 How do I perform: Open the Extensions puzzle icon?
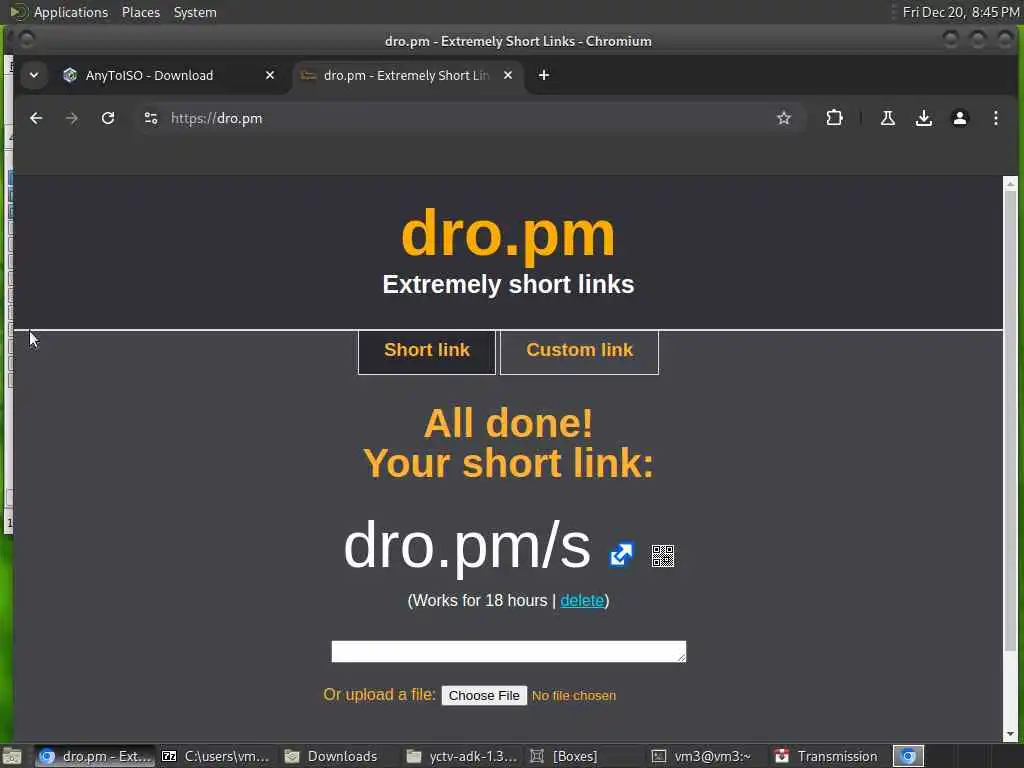[834, 118]
